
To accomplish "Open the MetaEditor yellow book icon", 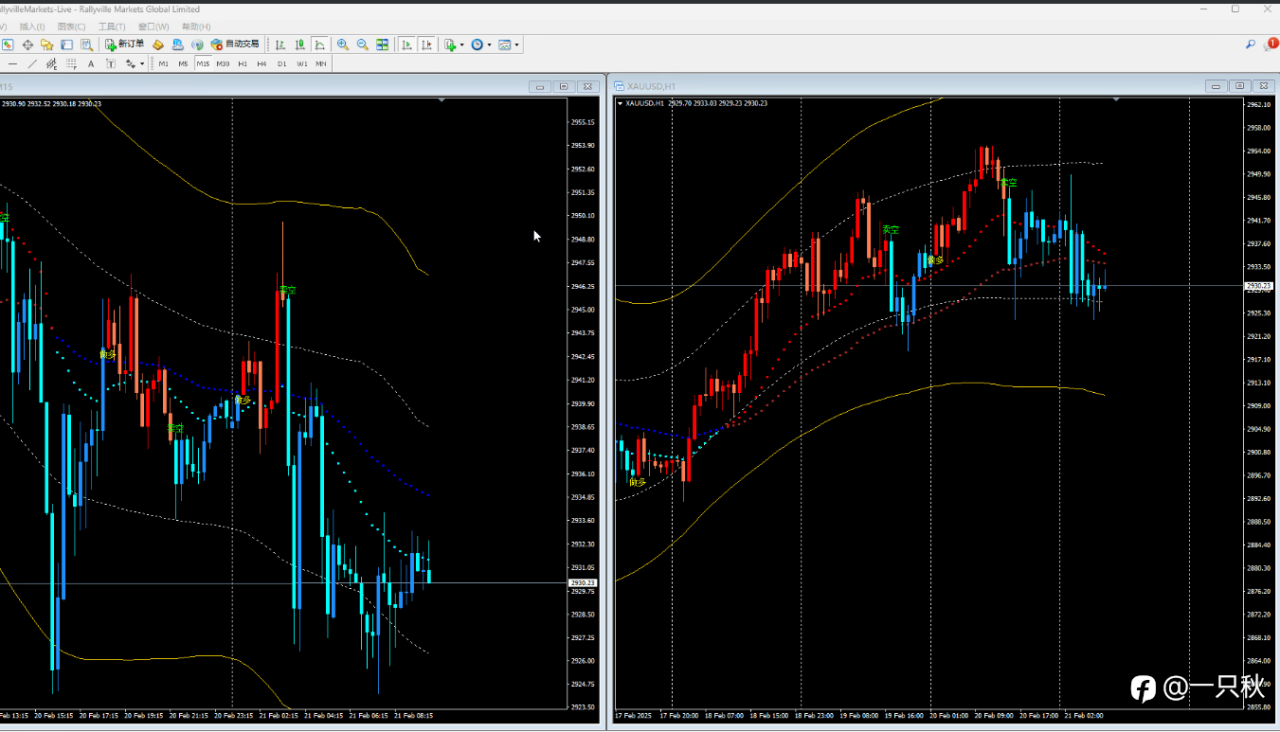I will click(158, 45).
